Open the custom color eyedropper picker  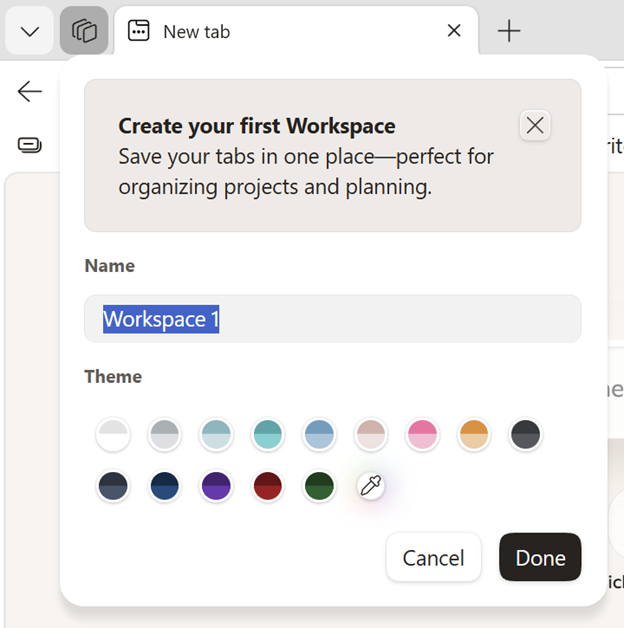click(x=371, y=486)
